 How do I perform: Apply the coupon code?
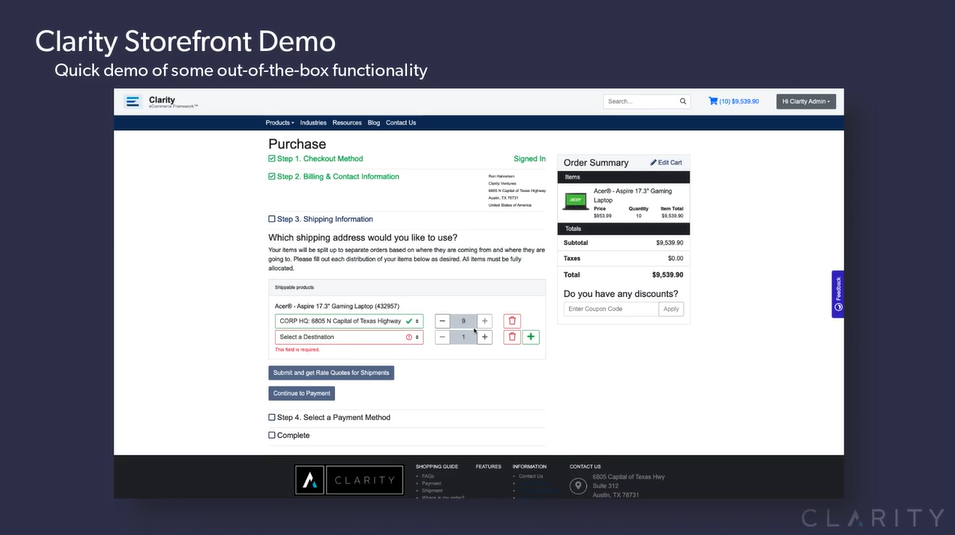point(671,309)
